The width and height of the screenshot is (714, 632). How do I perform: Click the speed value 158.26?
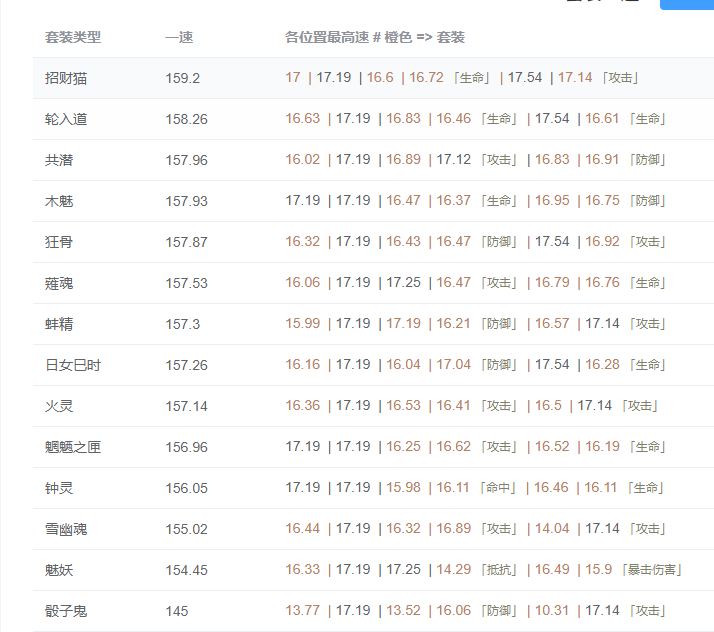tap(186, 119)
